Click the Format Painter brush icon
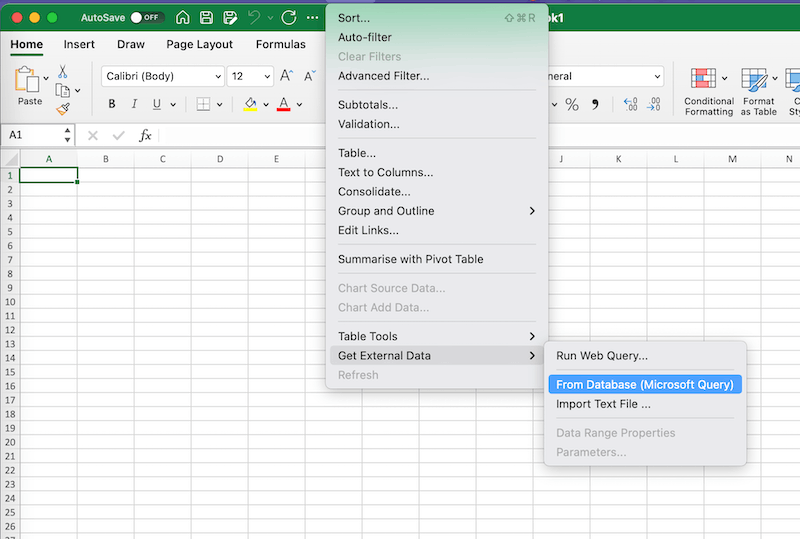 pyautogui.click(x=63, y=108)
